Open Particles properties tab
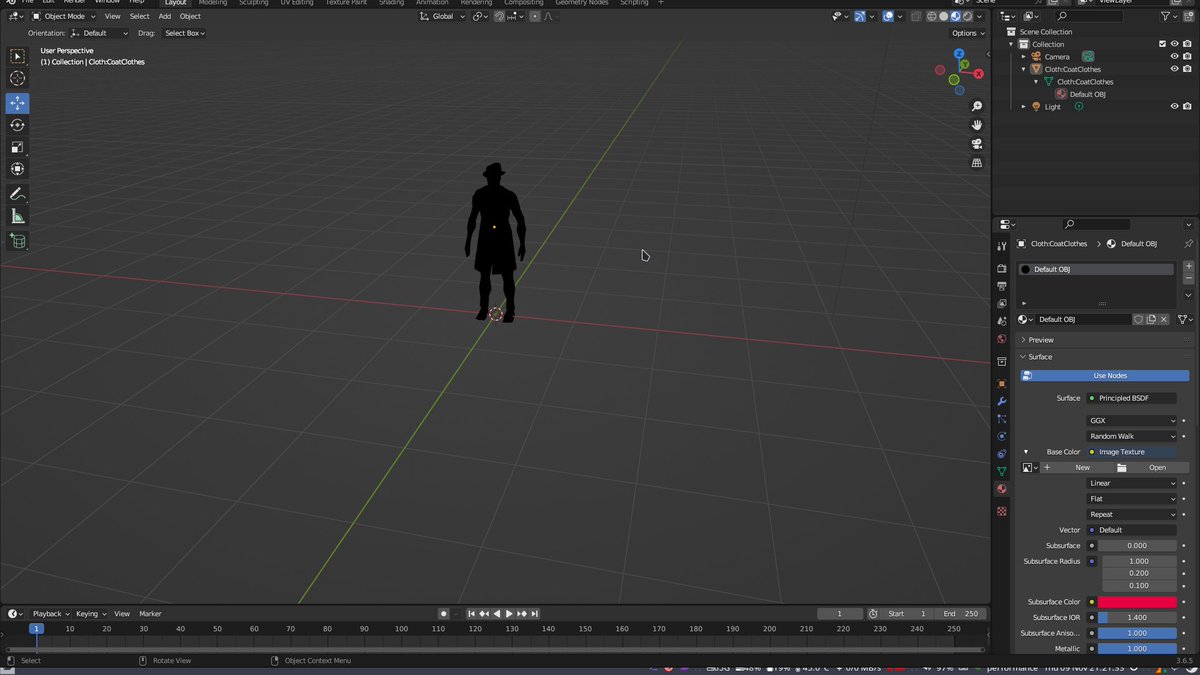The height and width of the screenshot is (675, 1200). tap(1001, 419)
